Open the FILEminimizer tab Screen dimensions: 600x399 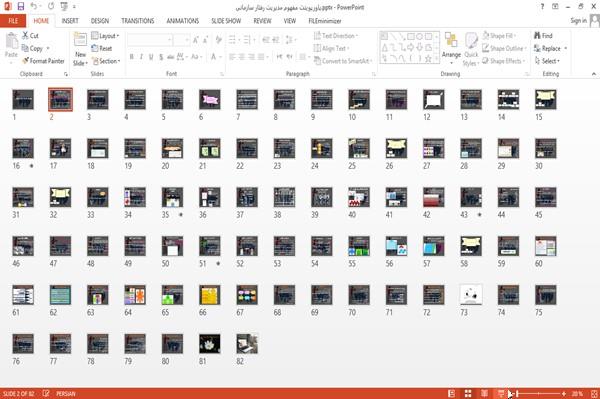point(324,21)
